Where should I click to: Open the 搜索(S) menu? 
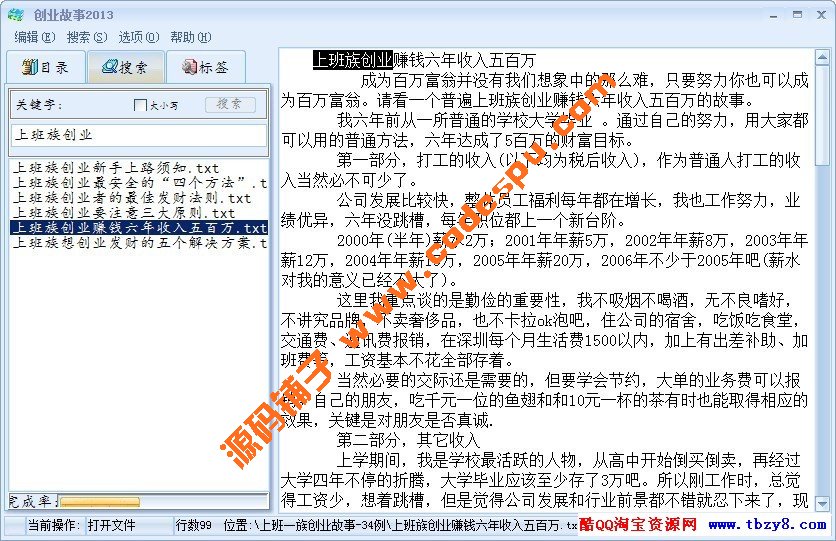[87, 37]
